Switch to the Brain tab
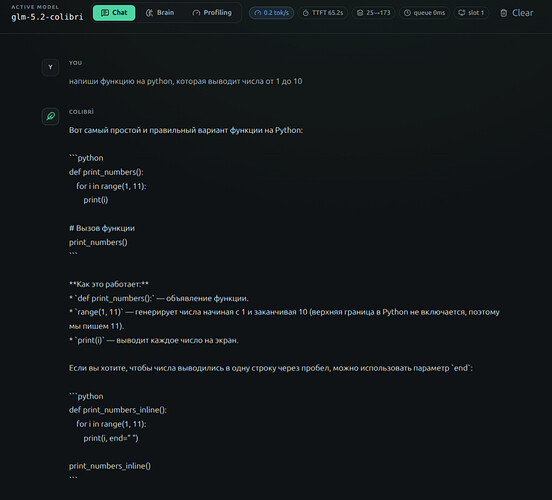The image size is (552, 500). (160, 13)
